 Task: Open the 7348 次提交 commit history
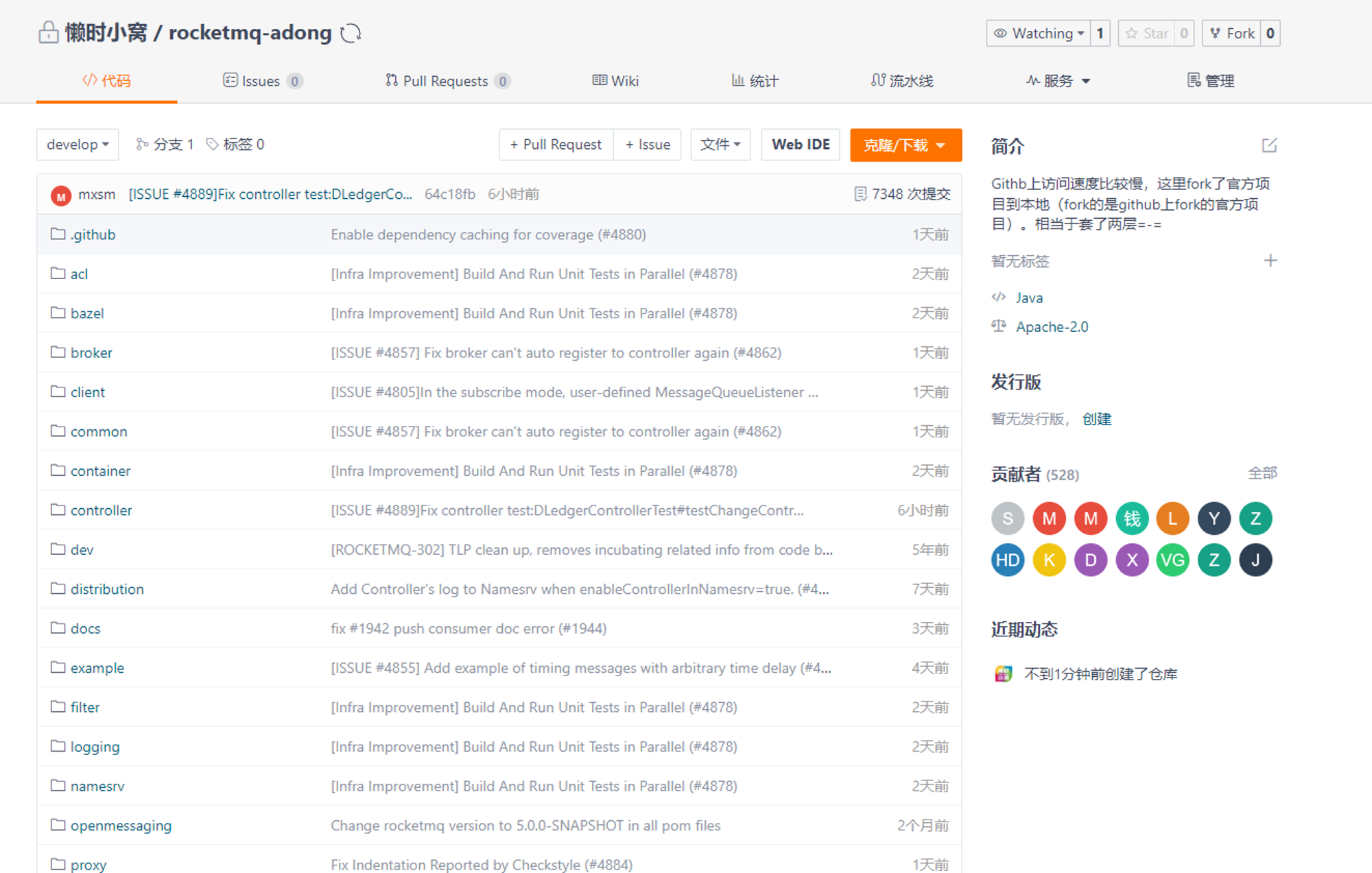click(902, 194)
